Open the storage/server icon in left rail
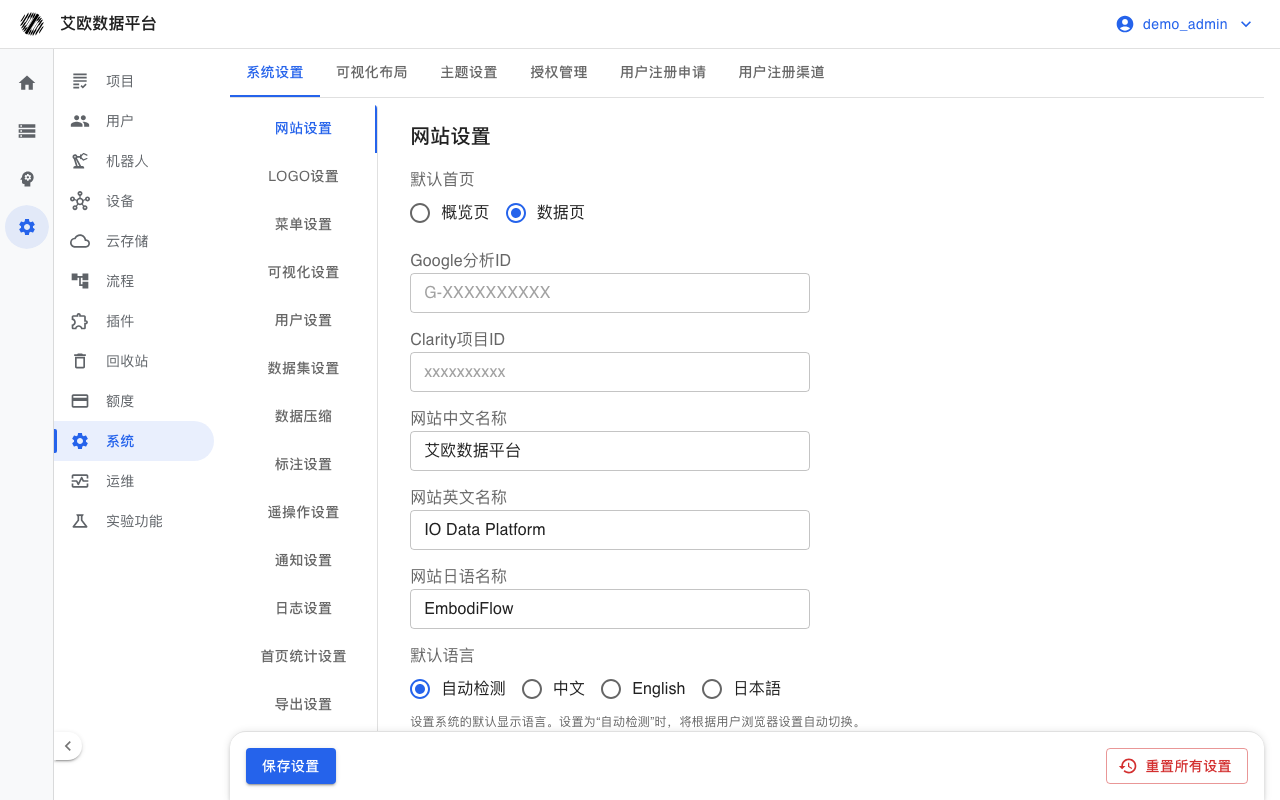This screenshot has height=800, width=1280. coord(27,131)
